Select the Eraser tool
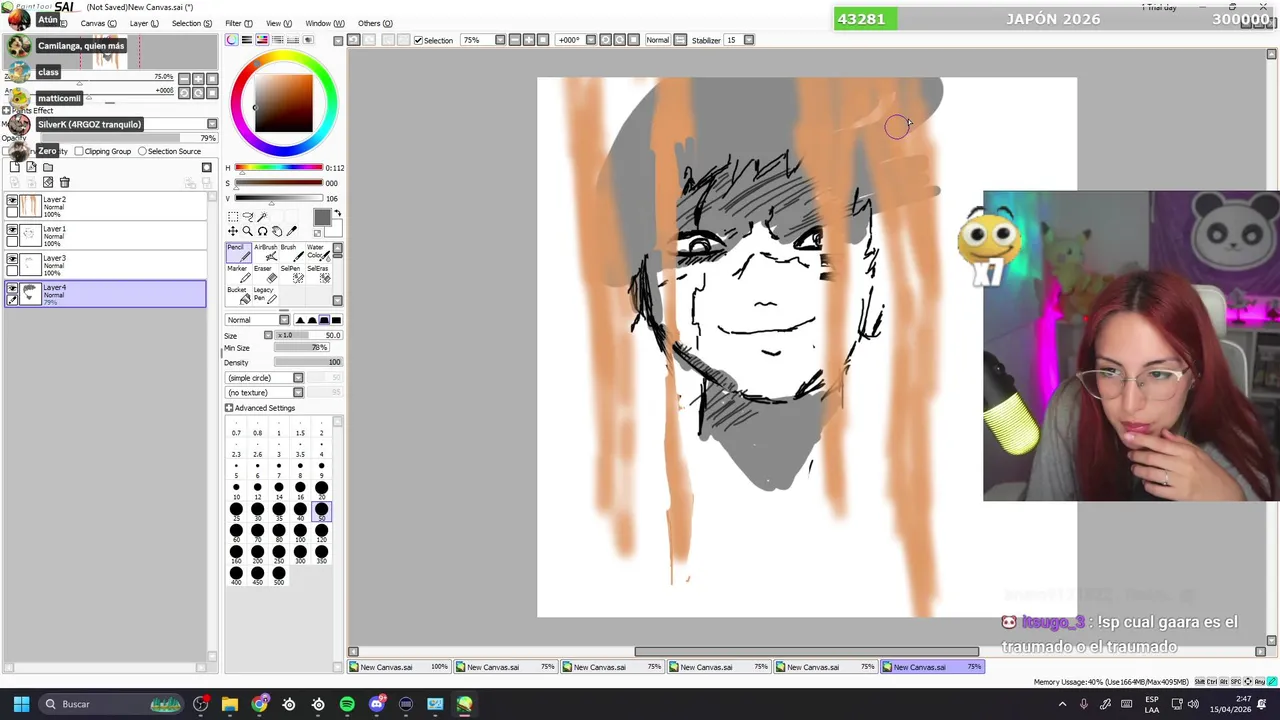This screenshot has height=720, width=1280. coord(264,274)
